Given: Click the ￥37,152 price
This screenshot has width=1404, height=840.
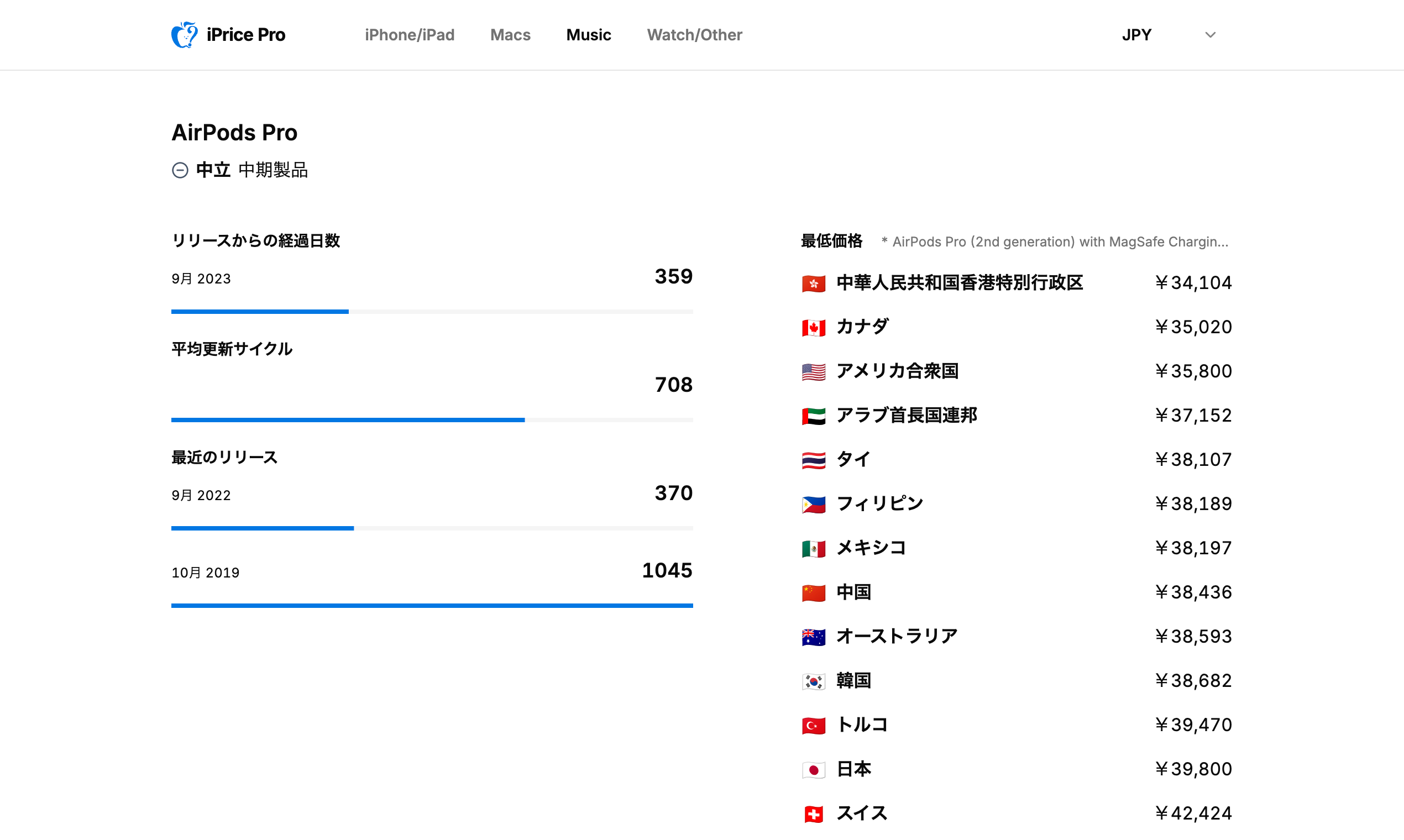Looking at the screenshot, I should (1193, 415).
